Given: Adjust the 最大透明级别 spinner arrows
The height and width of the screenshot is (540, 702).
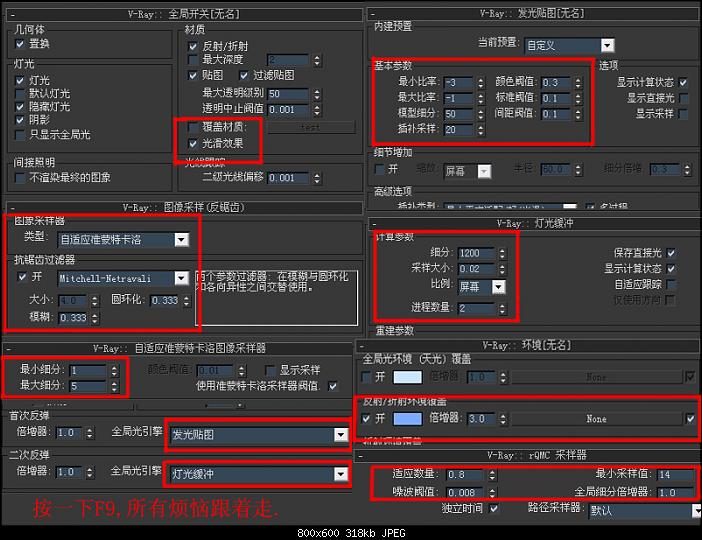Looking at the screenshot, I should [317, 94].
